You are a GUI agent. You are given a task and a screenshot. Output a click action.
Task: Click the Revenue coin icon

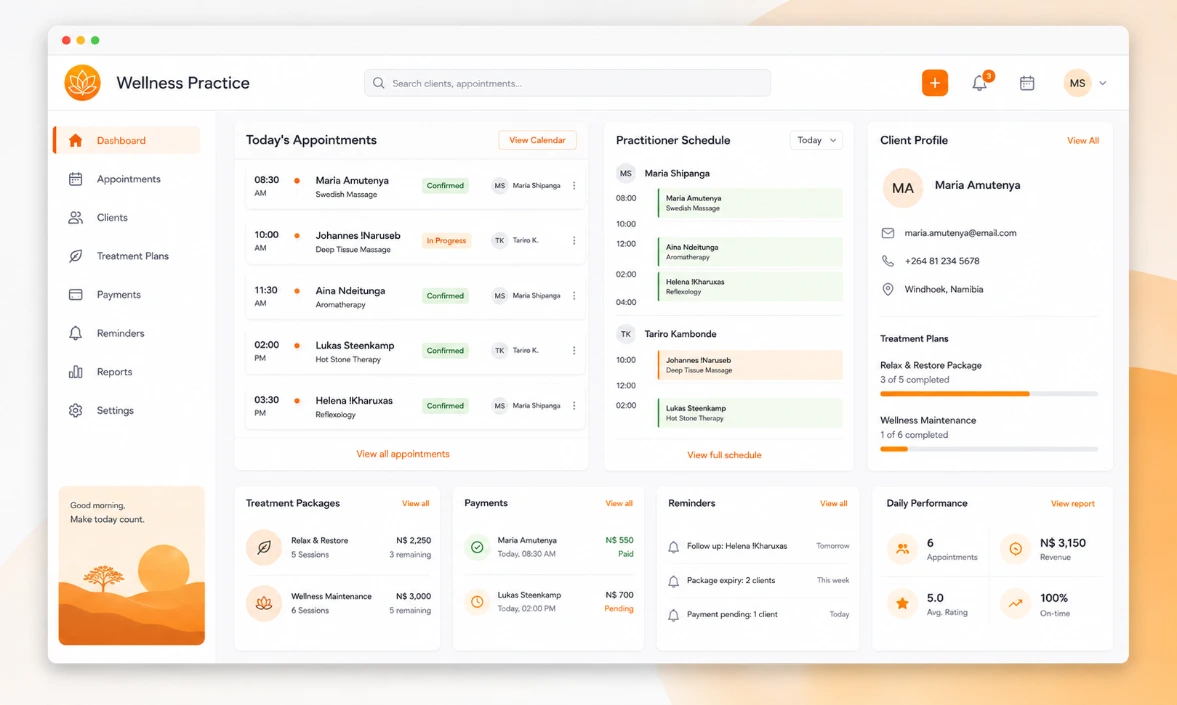(1015, 549)
